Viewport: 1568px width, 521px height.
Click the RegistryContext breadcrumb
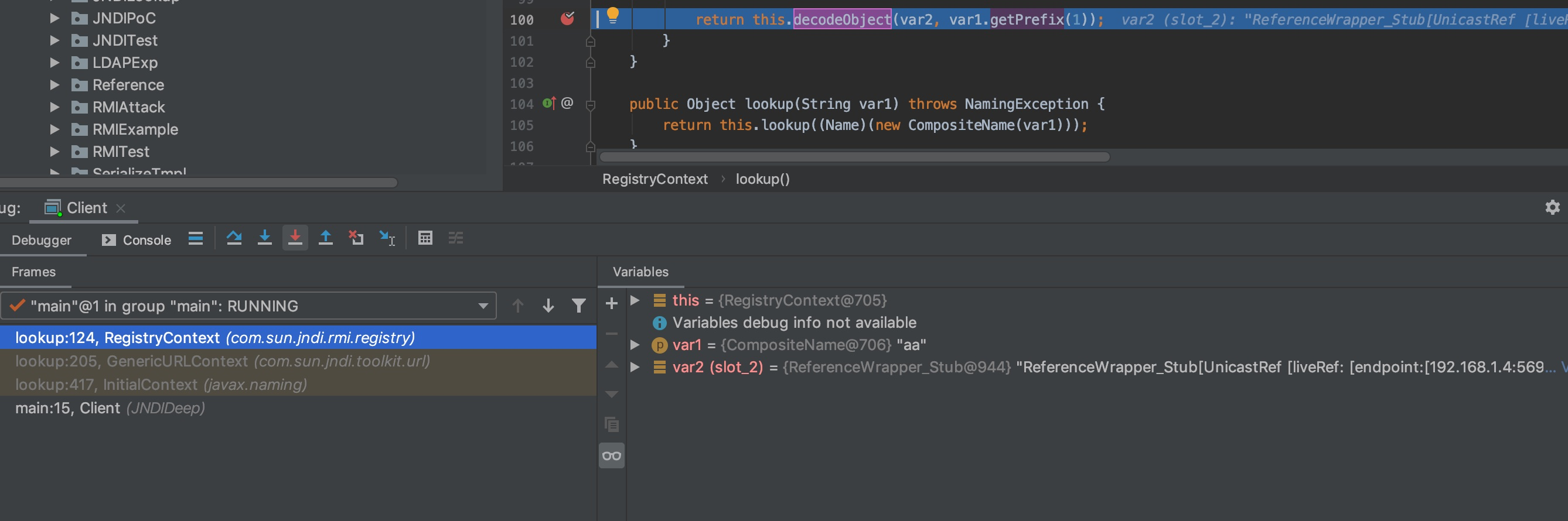pos(655,179)
